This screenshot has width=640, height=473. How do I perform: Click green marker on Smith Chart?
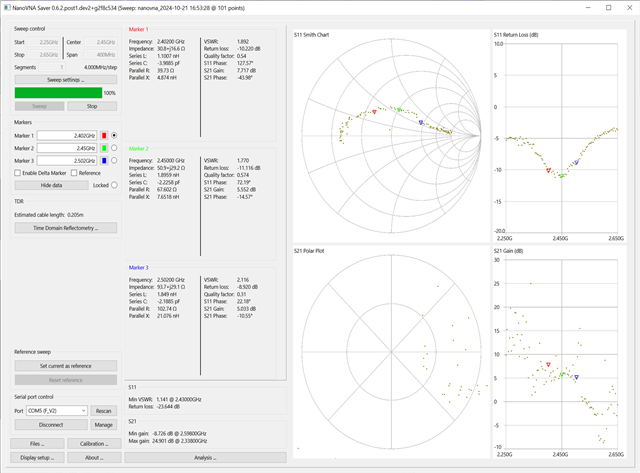[399, 110]
